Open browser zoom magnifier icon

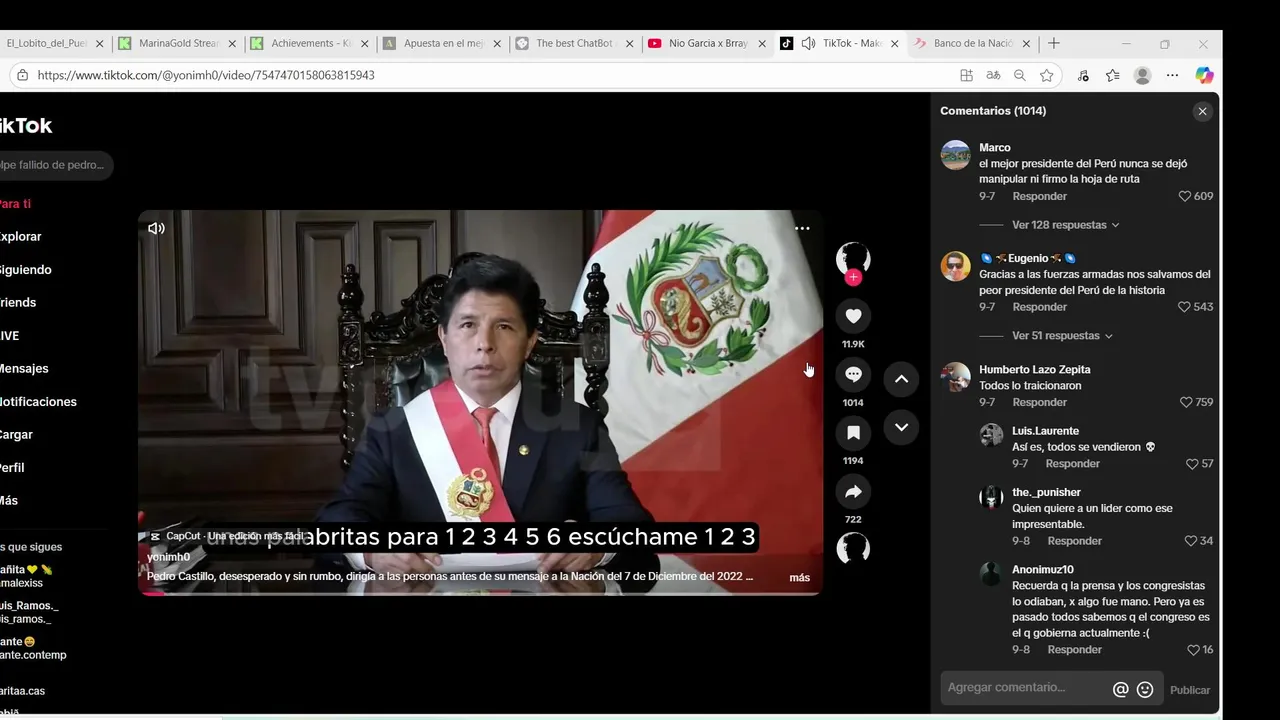(1019, 75)
